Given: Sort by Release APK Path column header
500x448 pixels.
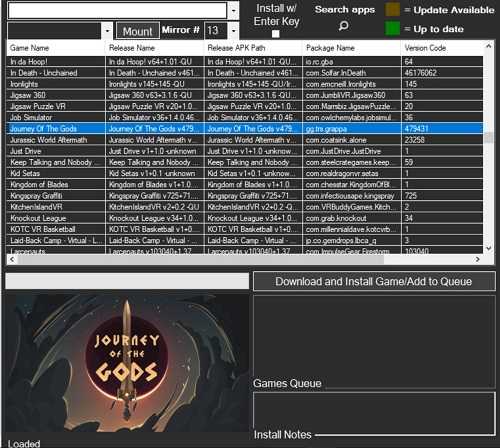Looking at the screenshot, I should pyautogui.click(x=253, y=48).
